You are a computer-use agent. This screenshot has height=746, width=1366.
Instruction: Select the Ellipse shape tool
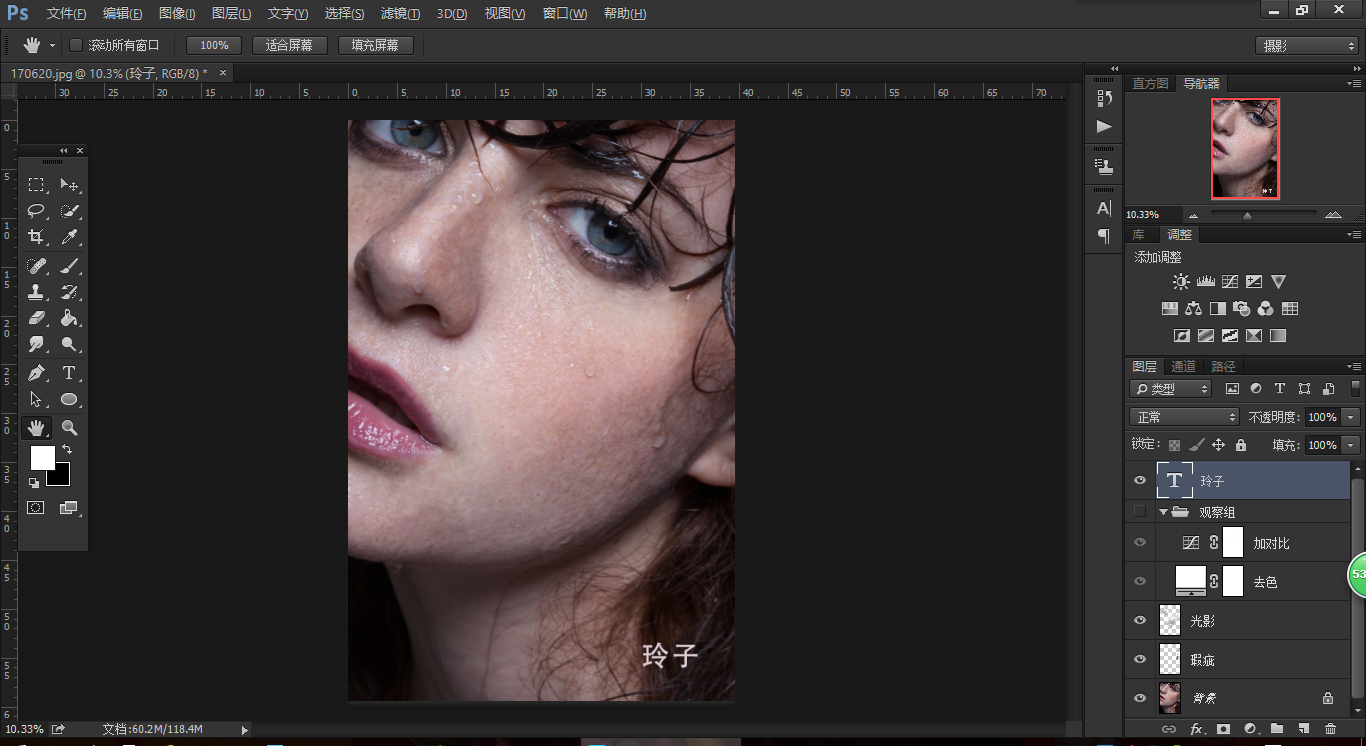(69, 399)
